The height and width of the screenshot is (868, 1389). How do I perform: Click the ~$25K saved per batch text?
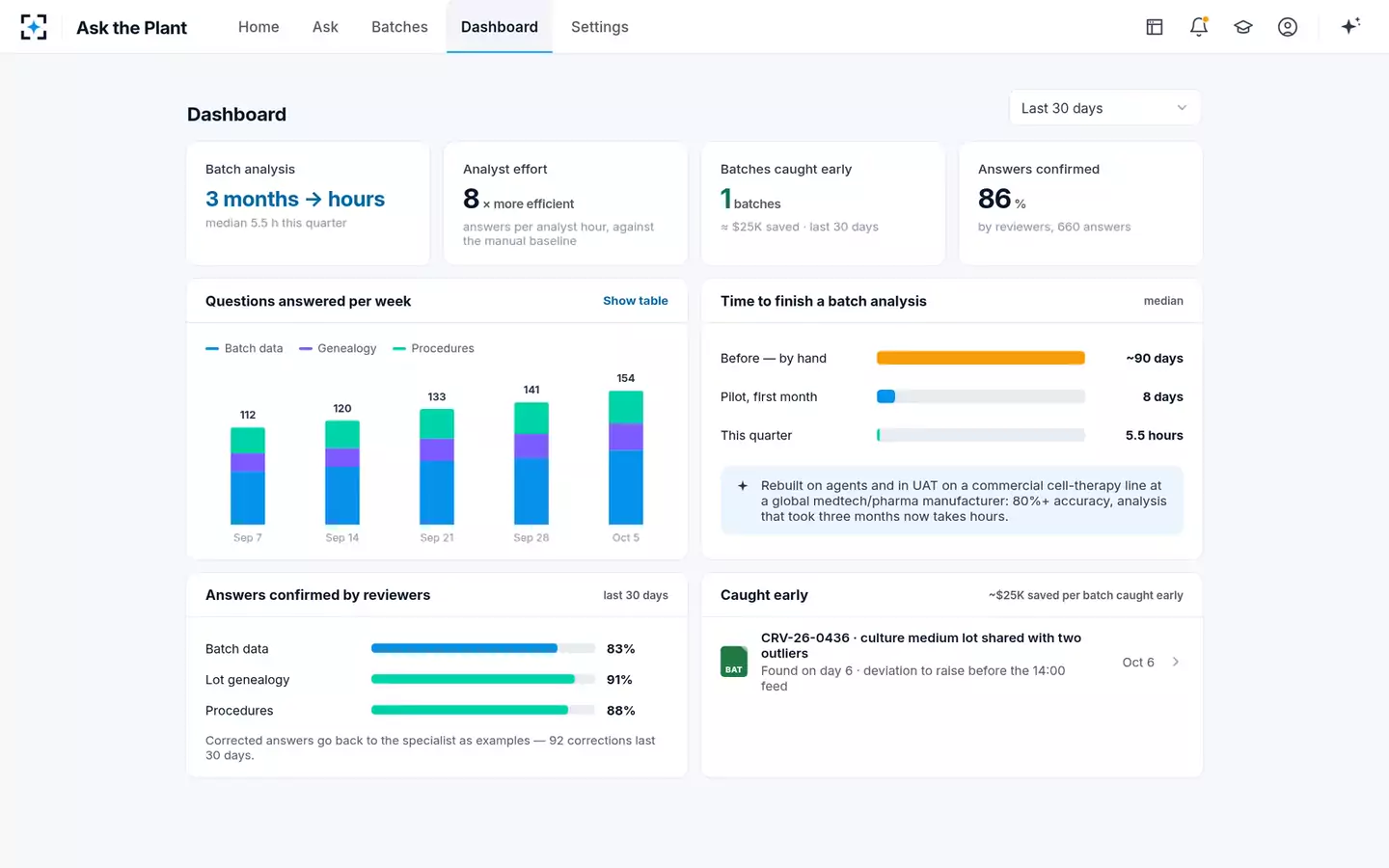coord(1086,595)
